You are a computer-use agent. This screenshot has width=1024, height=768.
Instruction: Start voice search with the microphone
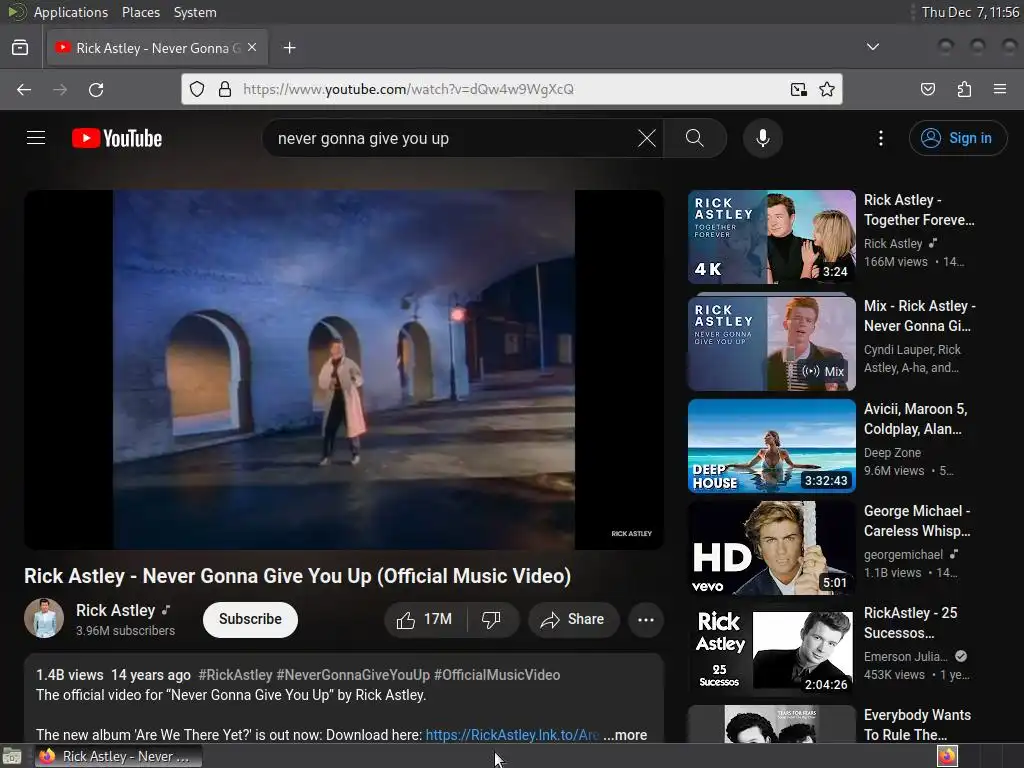tap(762, 138)
